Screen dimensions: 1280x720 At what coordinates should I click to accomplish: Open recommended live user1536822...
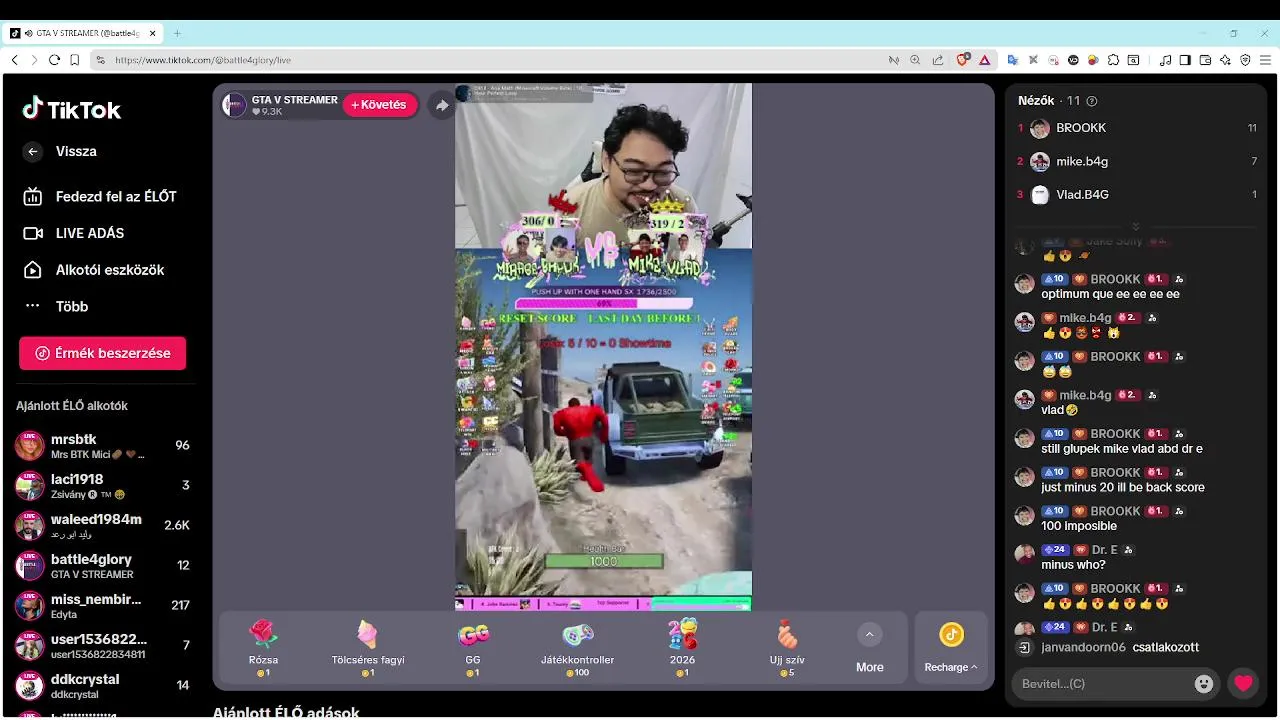[x=102, y=646]
